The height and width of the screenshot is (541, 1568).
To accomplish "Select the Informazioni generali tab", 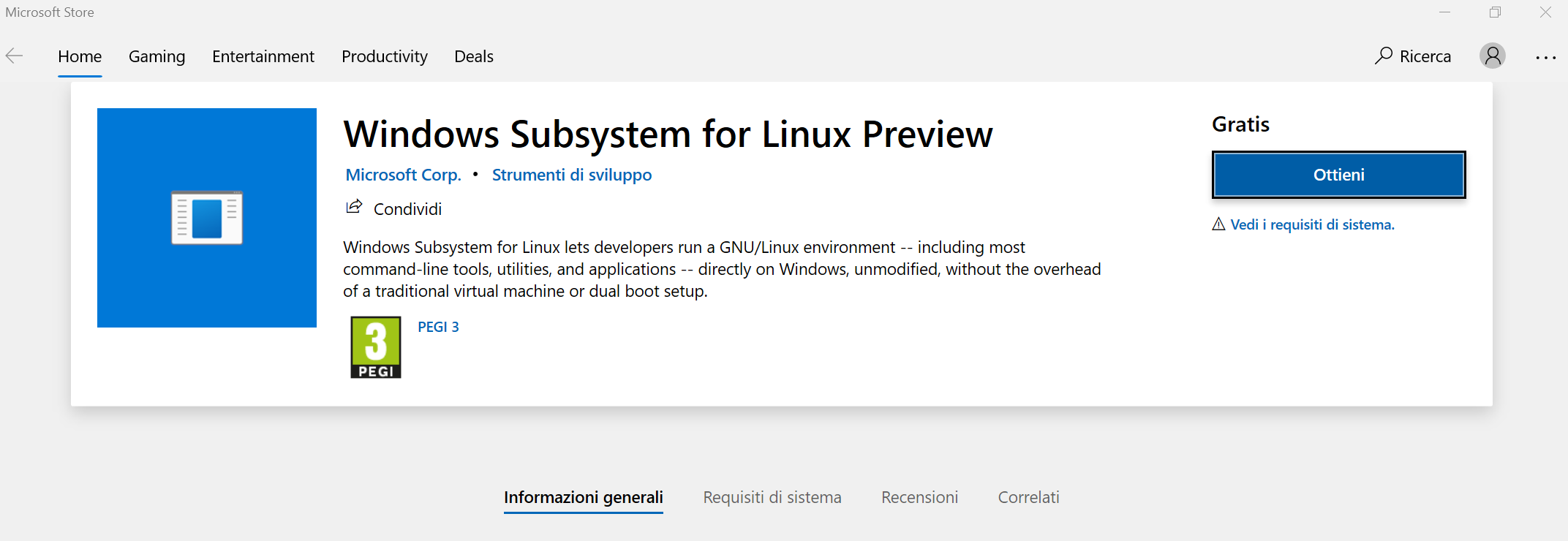I will tap(583, 496).
